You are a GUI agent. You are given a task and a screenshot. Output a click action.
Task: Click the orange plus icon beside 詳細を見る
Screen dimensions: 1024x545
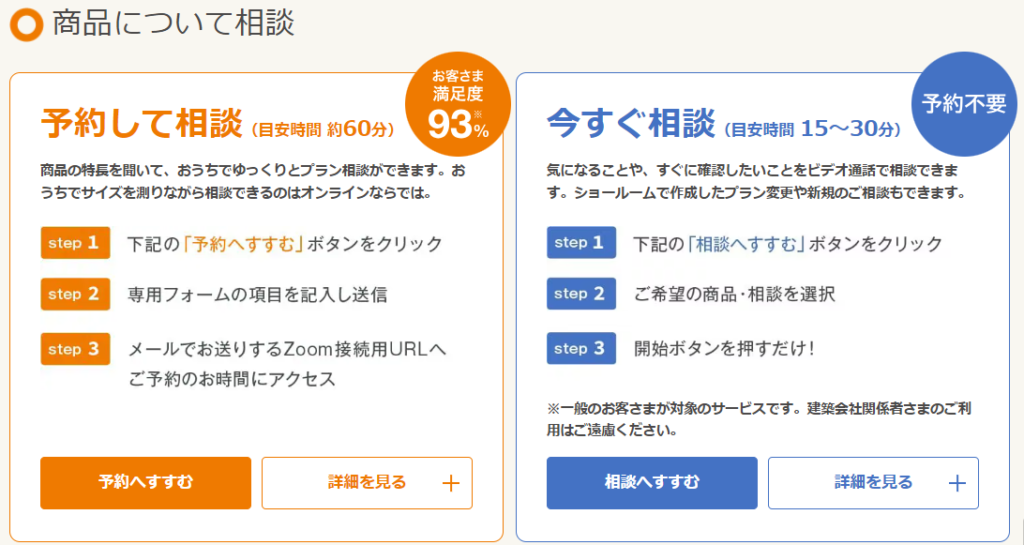[x=450, y=484]
